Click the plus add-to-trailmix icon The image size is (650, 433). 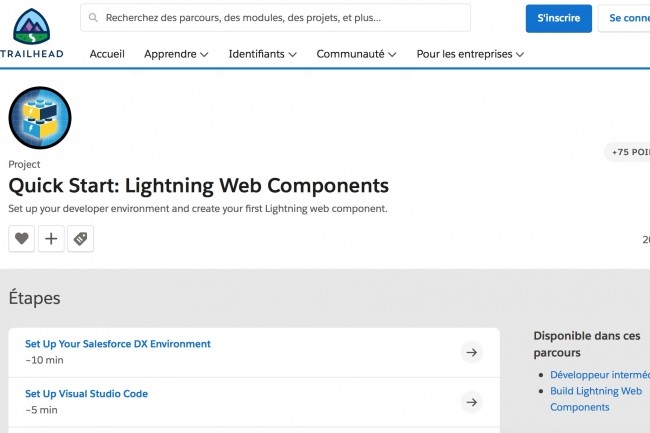(x=51, y=239)
